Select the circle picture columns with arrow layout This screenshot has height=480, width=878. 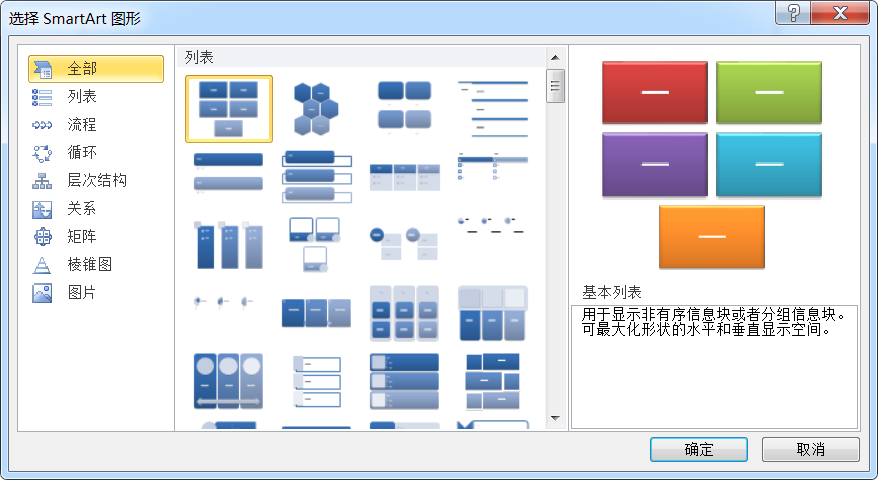click(228, 381)
